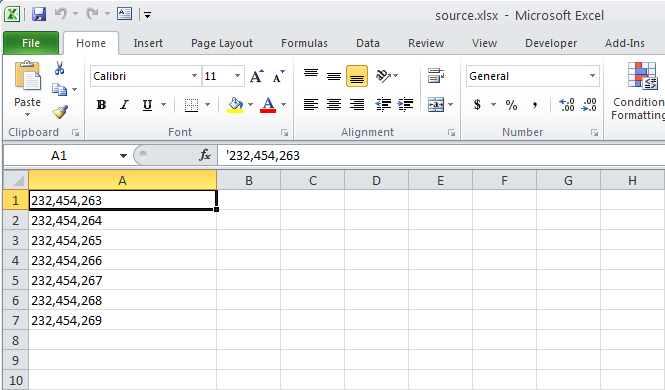Toggle the highlighted Bottom Align button

(x=357, y=76)
